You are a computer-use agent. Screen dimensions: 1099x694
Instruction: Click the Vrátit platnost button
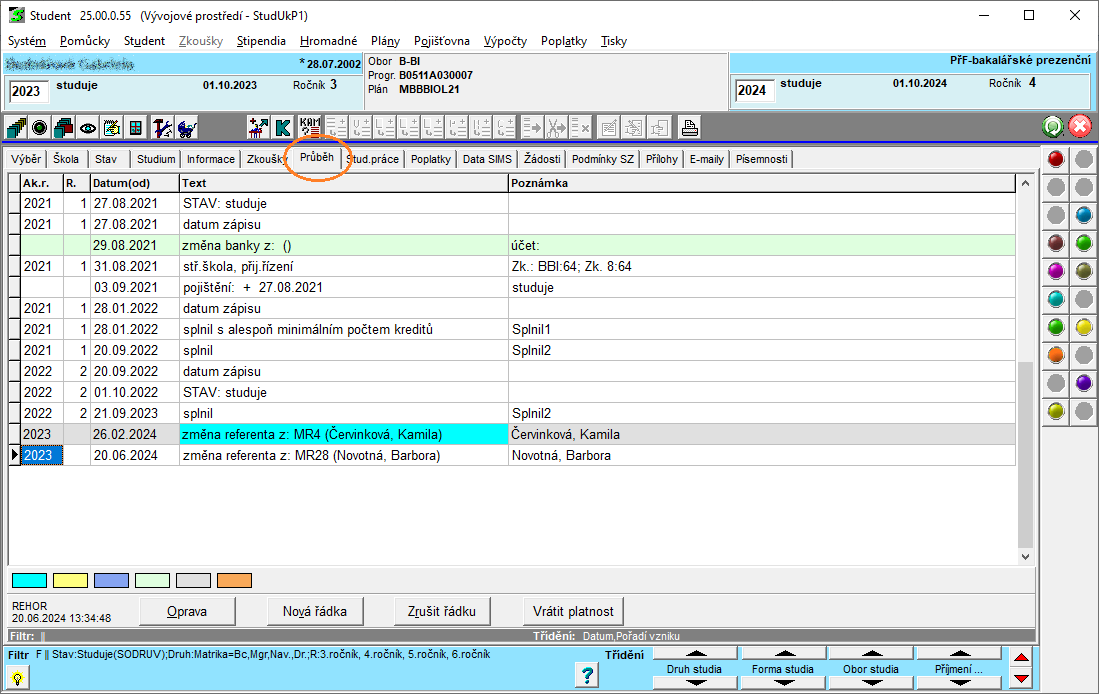(573, 611)
